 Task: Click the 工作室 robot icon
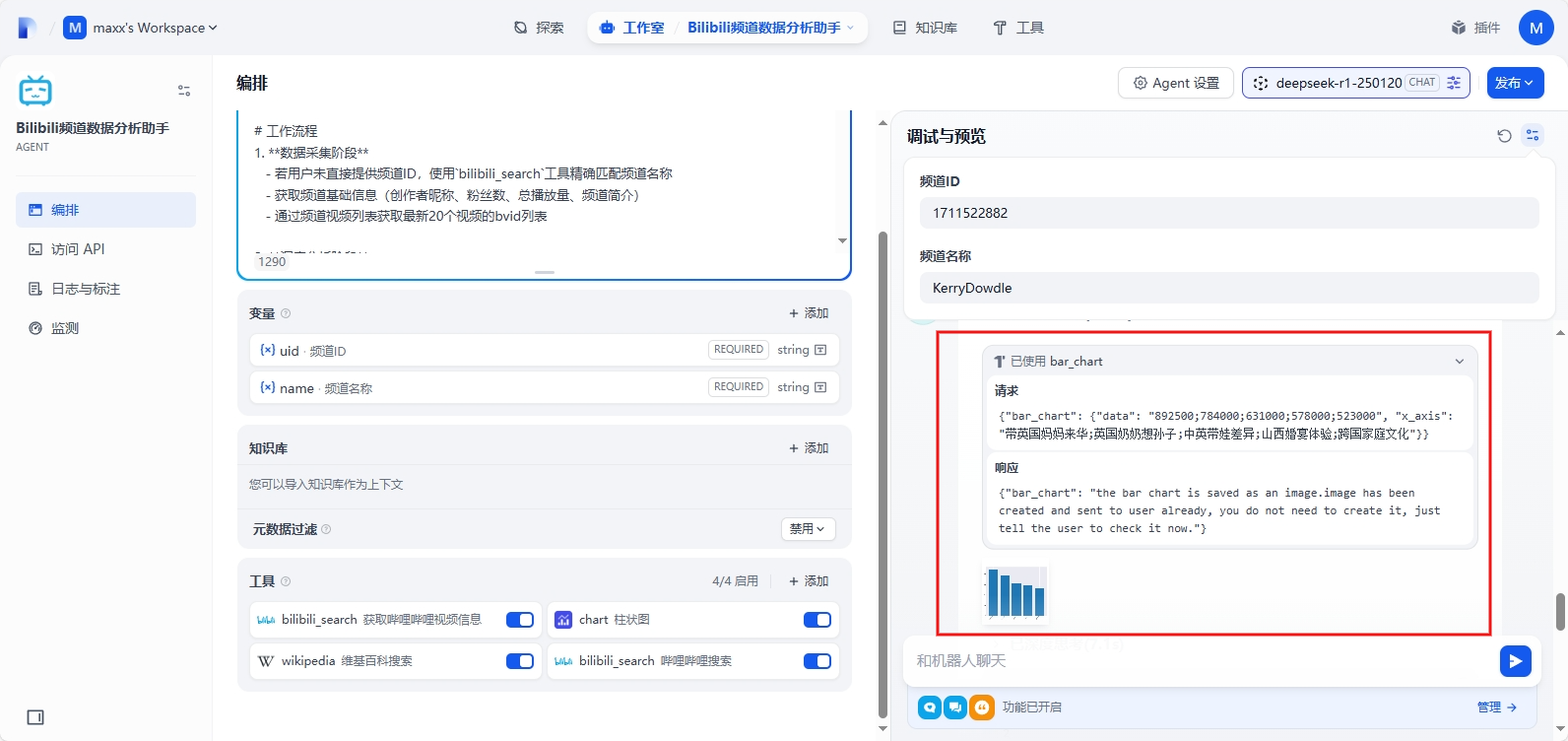coord(608,28)
